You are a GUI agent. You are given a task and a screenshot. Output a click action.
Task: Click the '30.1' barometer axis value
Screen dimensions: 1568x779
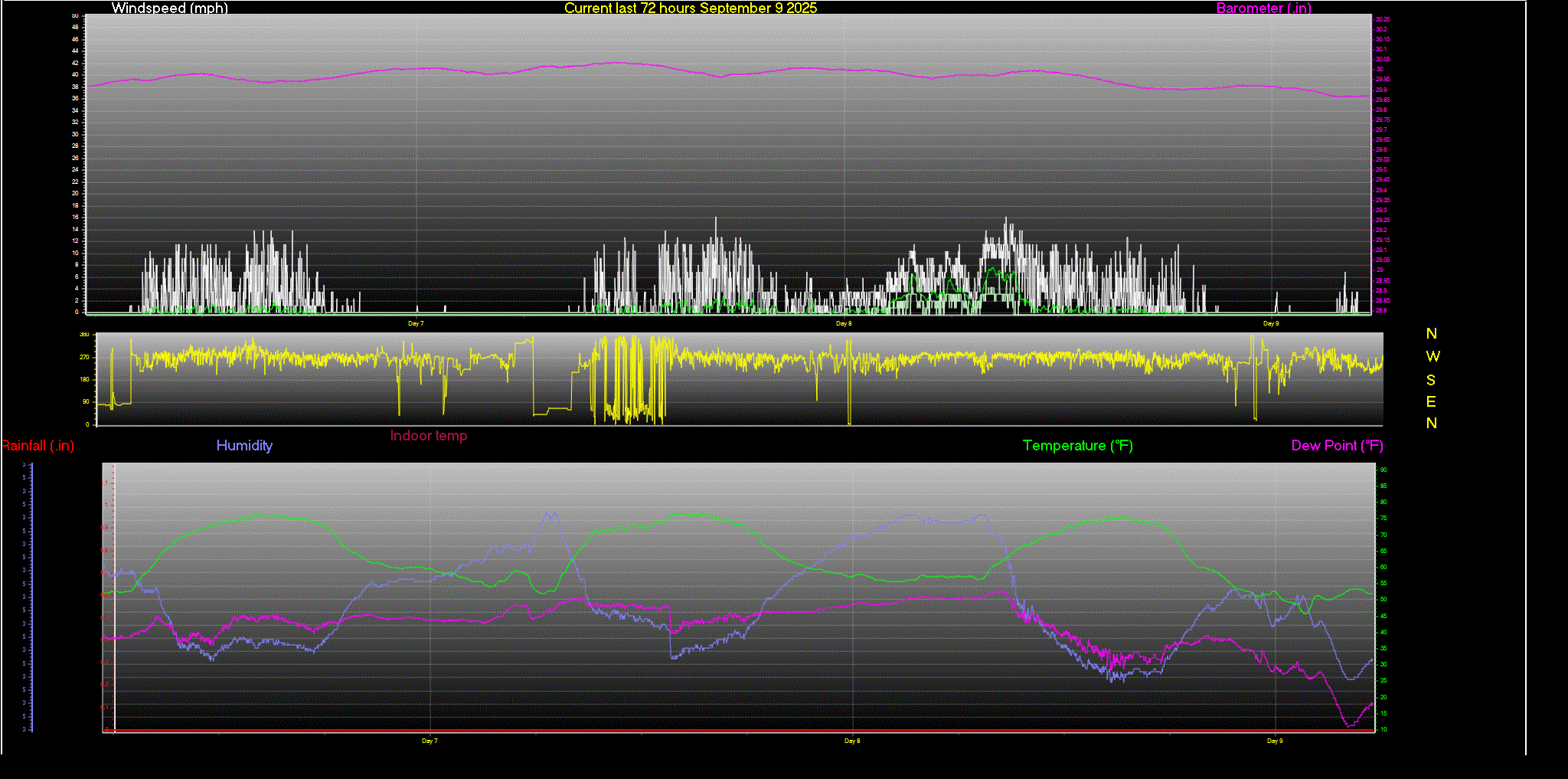1381,49
